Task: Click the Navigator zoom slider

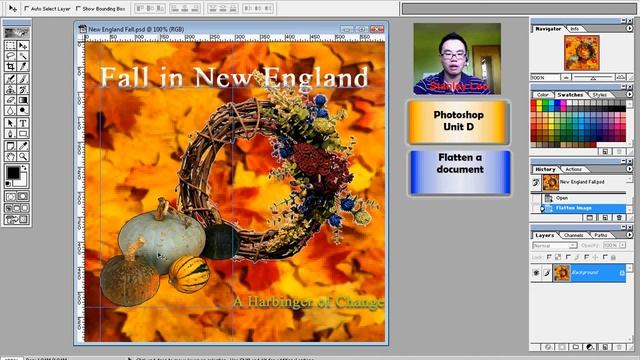Action: [593, 77]
